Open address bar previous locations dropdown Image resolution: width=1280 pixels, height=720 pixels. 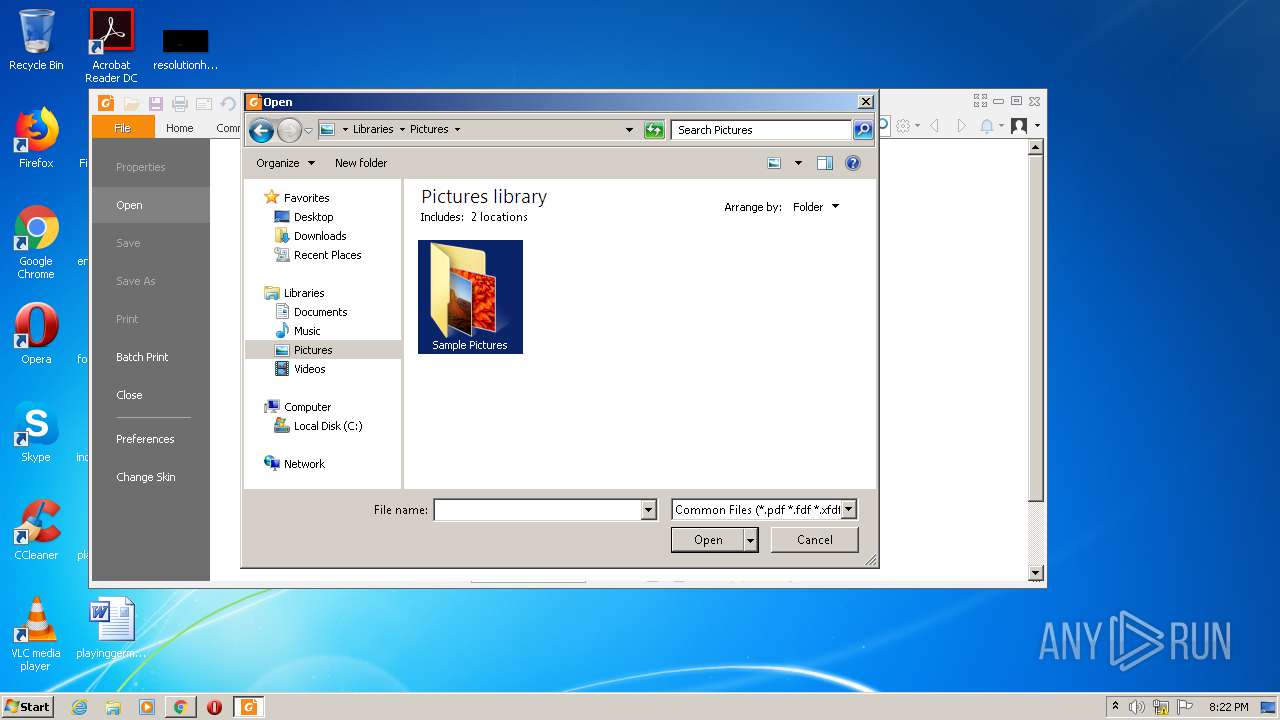[x=629, y=130]
